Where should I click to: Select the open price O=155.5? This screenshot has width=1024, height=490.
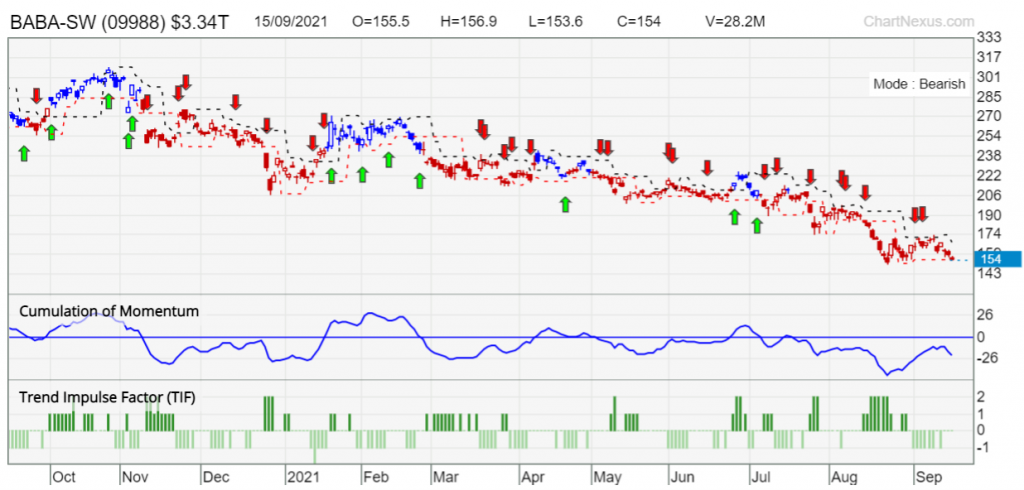point(381,22)
